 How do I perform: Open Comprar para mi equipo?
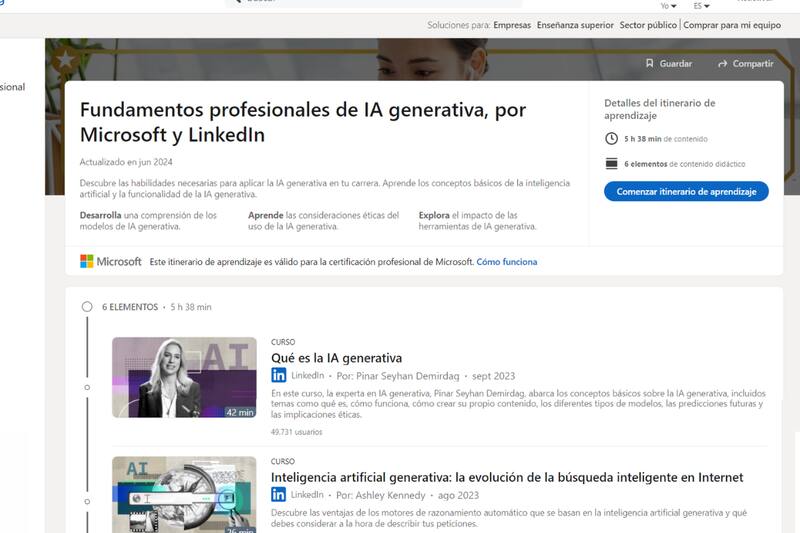pos(732,25)
